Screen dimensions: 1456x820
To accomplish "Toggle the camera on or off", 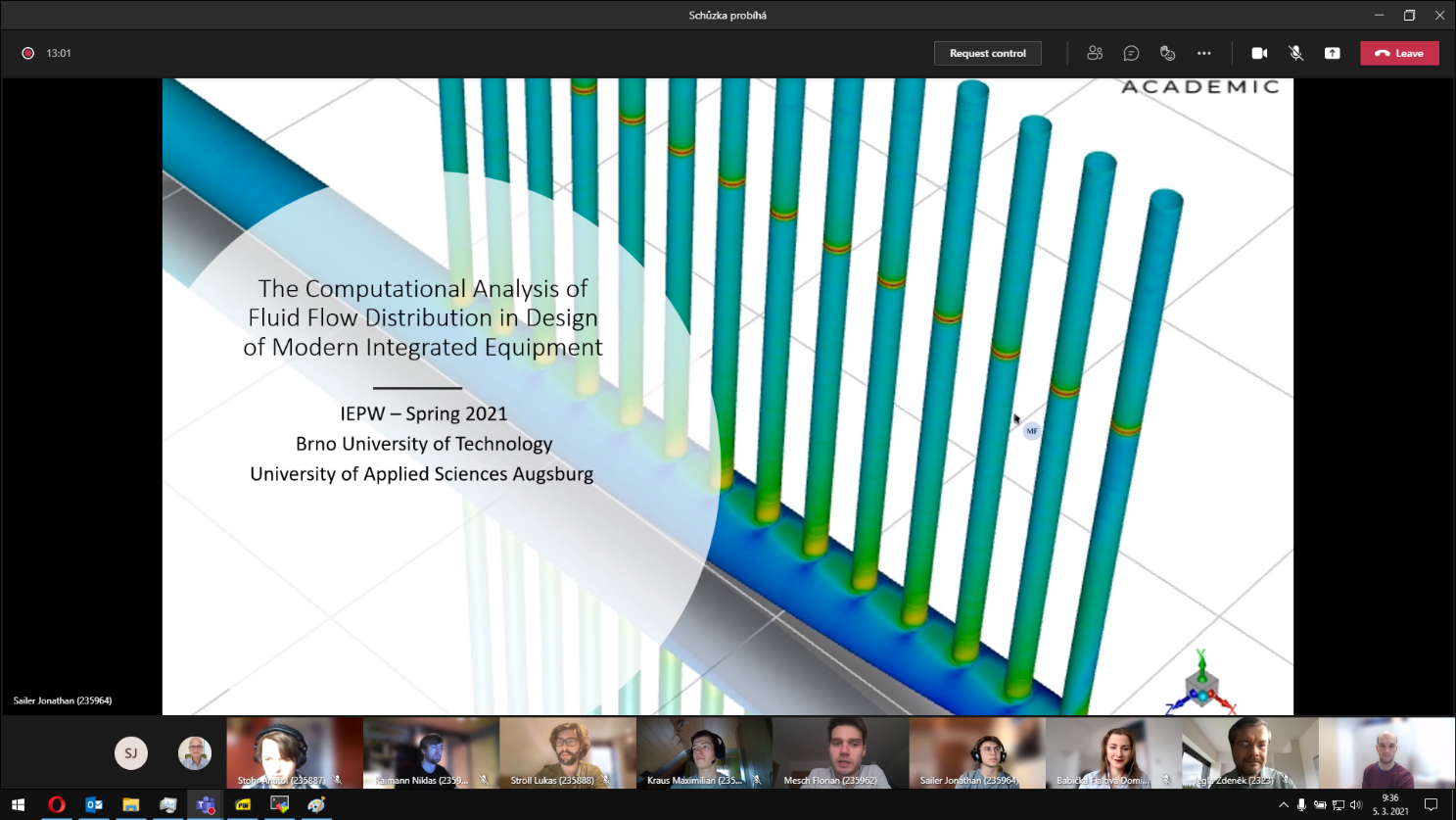I will click(x=1259, y=53).
